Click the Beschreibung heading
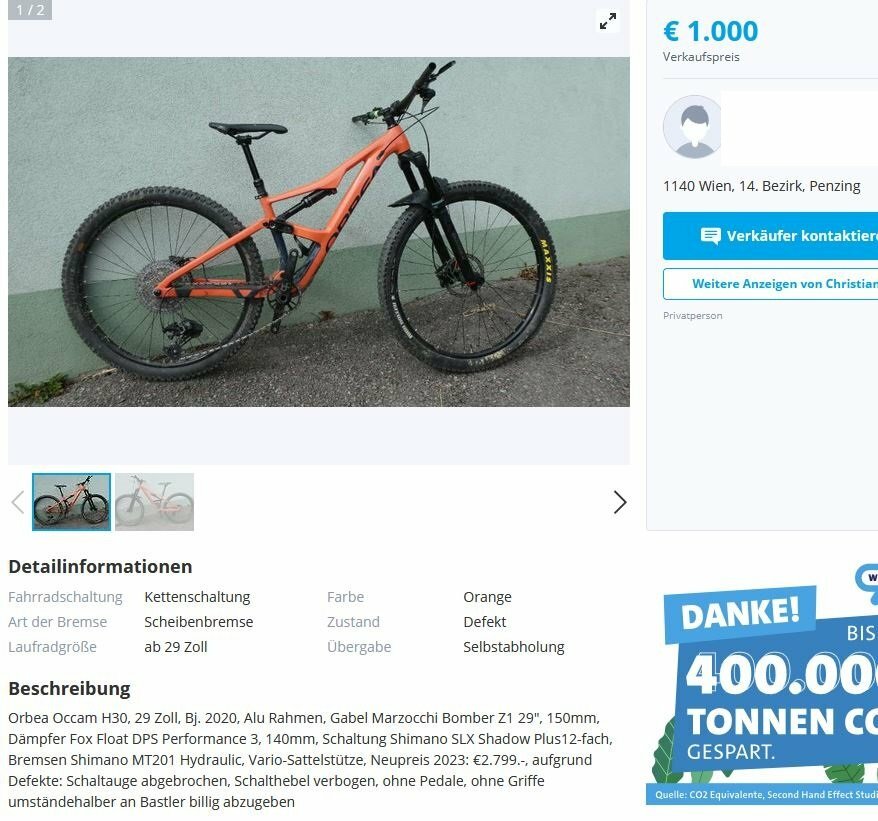Screen dimensions: 878x821 69,688
